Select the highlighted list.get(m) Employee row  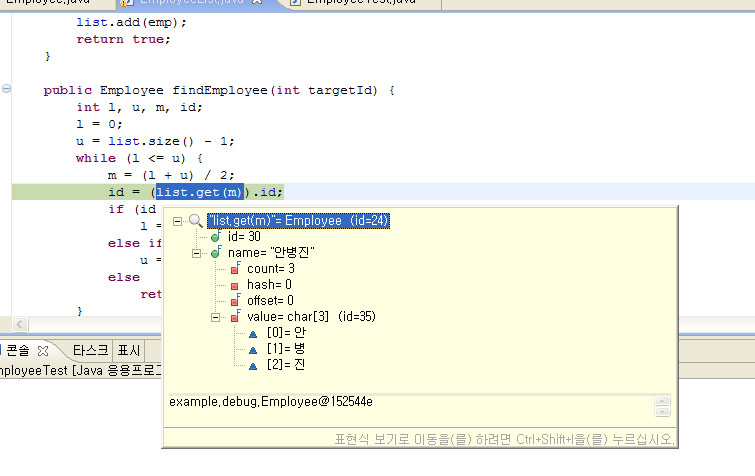(x=299, y=221)
